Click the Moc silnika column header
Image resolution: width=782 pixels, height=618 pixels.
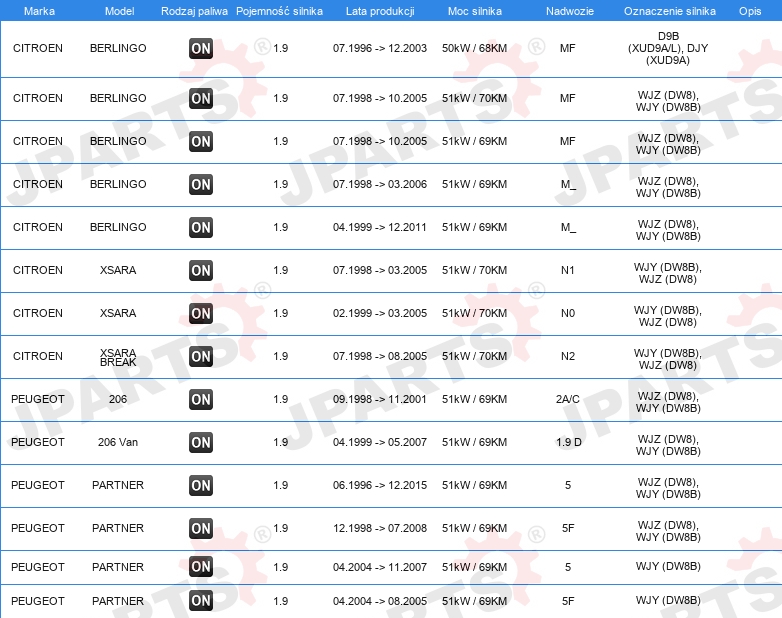475,11
